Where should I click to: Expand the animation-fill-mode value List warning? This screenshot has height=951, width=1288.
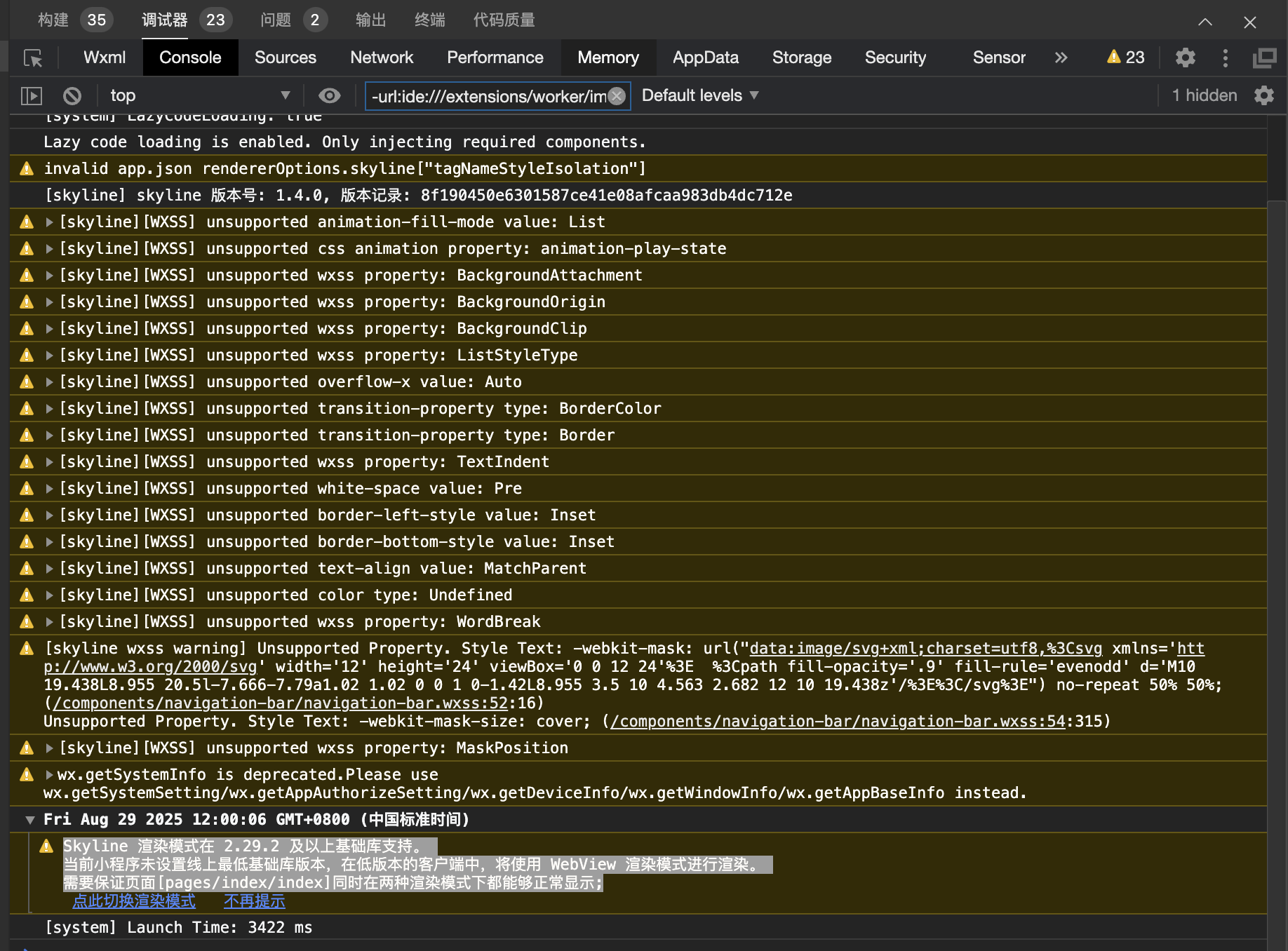(x=49, y=222)
